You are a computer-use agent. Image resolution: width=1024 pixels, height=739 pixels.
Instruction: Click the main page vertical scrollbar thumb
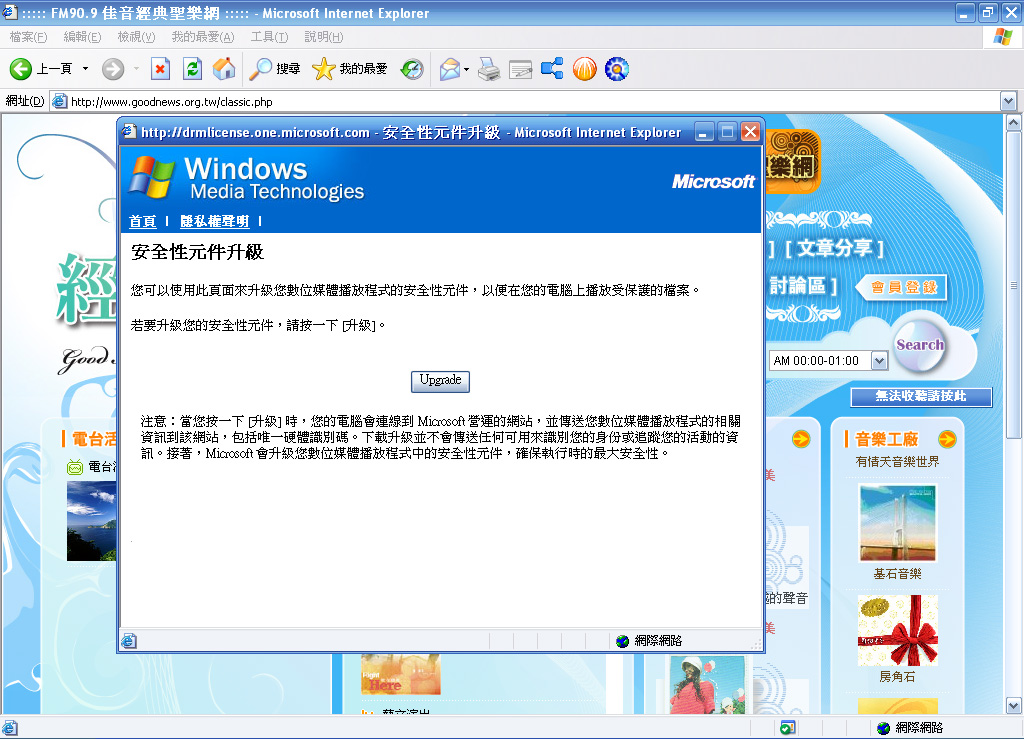(x=1014, y=285)
